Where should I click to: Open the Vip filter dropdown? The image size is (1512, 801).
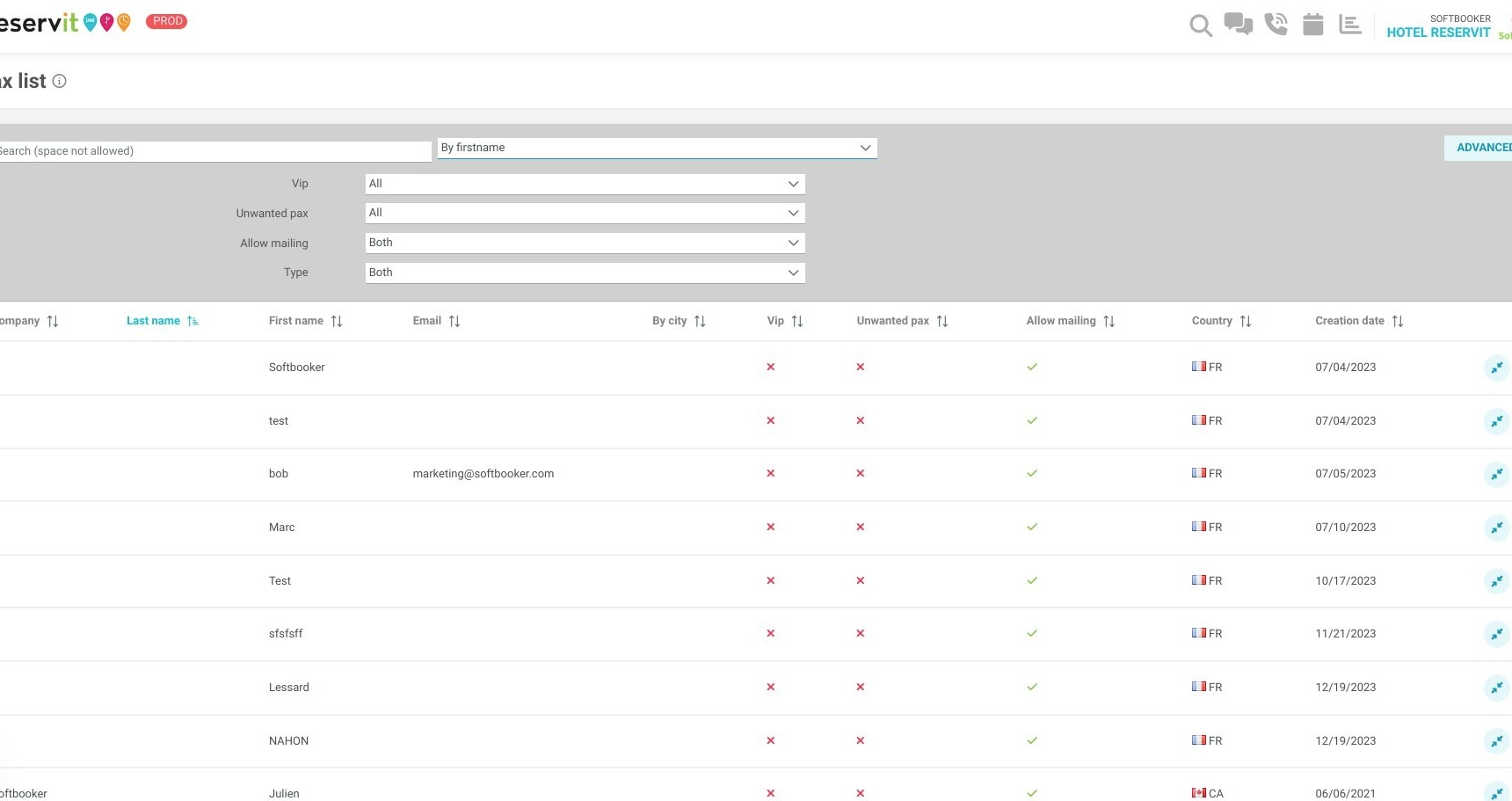(585, 184)
